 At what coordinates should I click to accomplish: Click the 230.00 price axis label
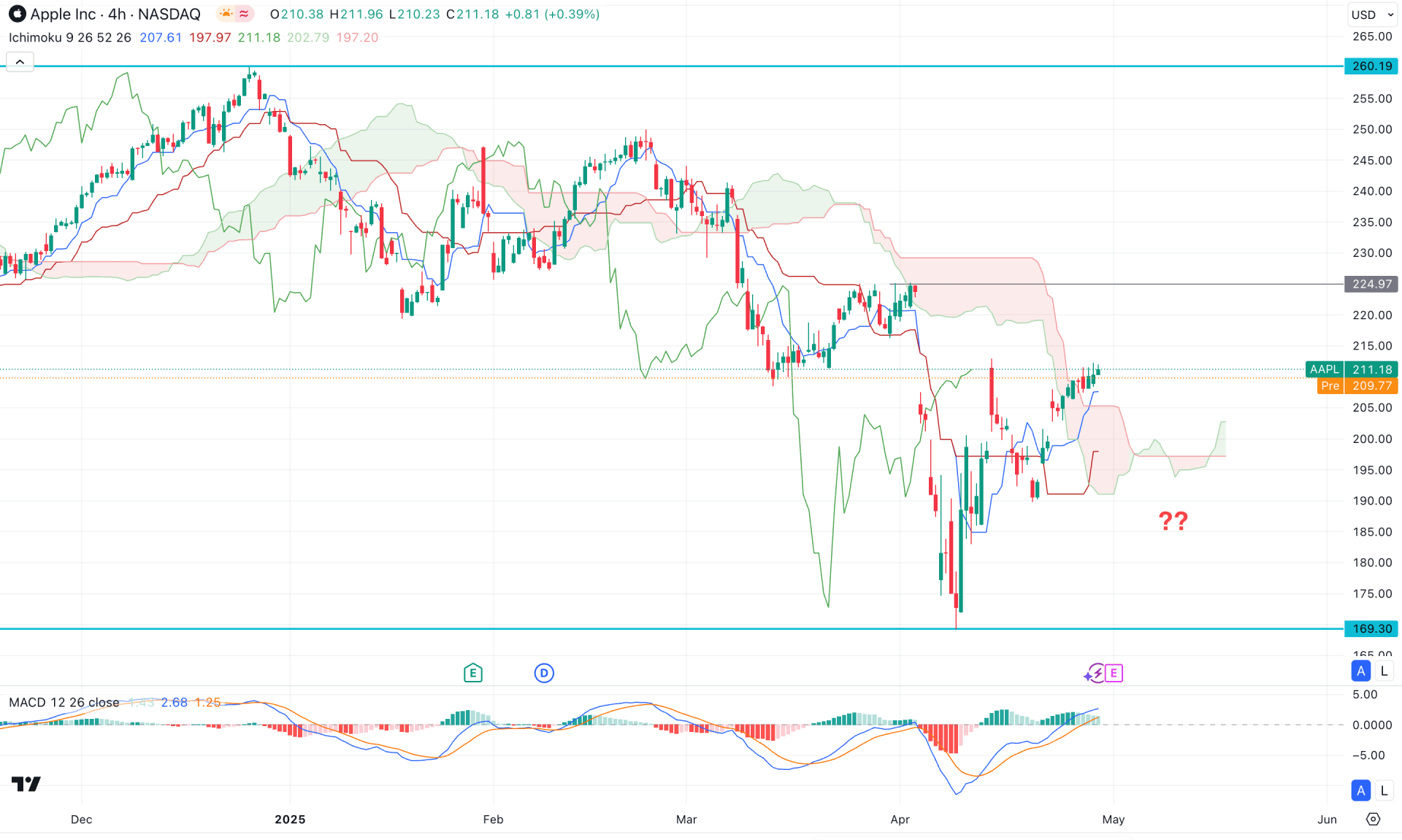coord(1372,253)
